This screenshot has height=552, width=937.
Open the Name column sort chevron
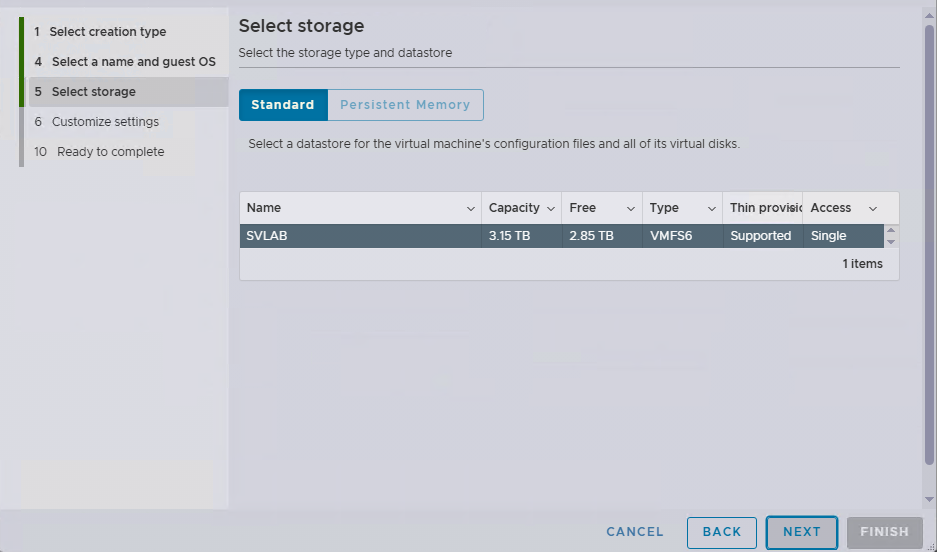pos(471,208)
